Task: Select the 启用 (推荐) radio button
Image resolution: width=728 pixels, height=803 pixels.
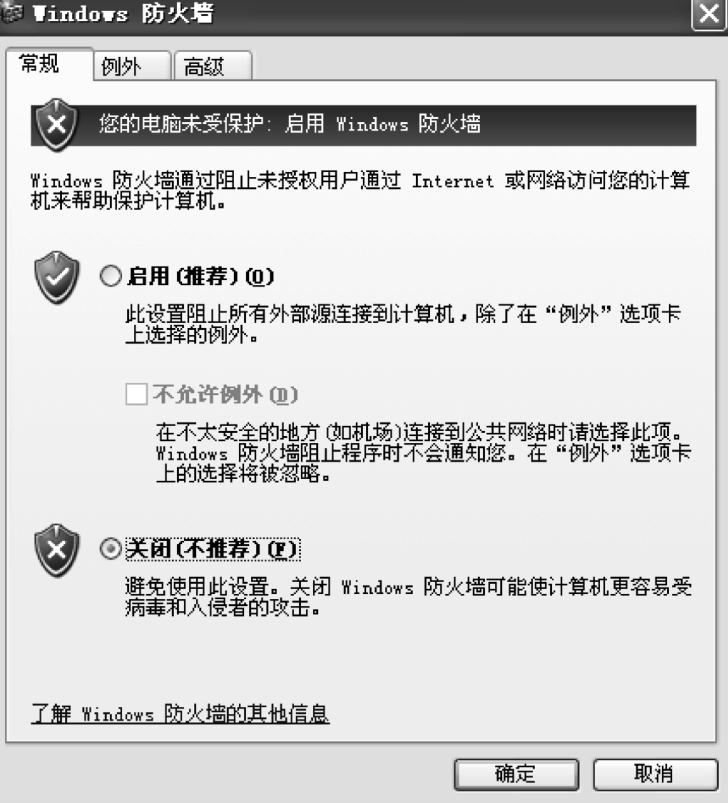Action: pyautogui.click(x=111, y=276)
